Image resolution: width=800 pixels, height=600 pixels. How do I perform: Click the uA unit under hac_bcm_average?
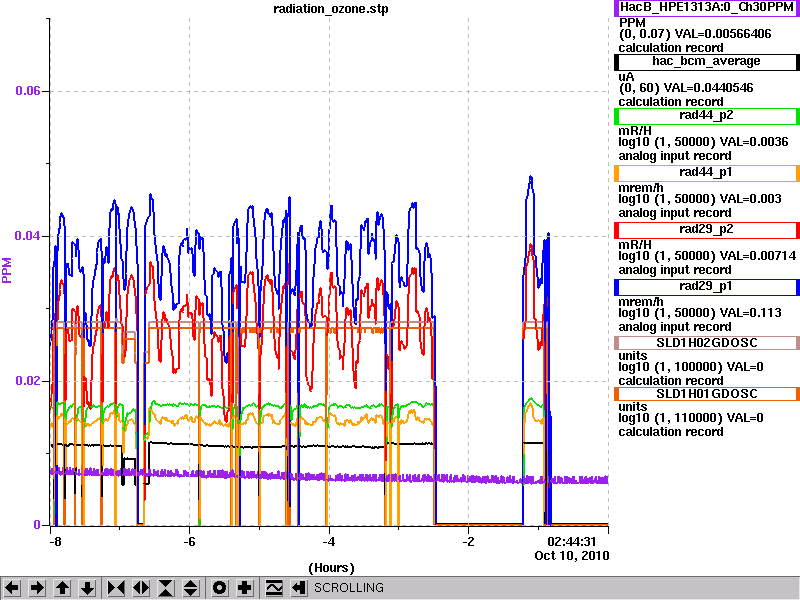pos(626,77)
